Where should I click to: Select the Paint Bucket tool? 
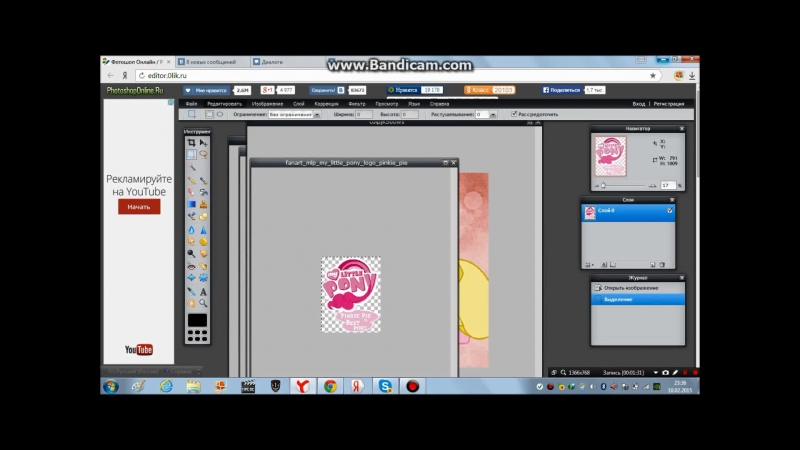(x=203, y=192)
